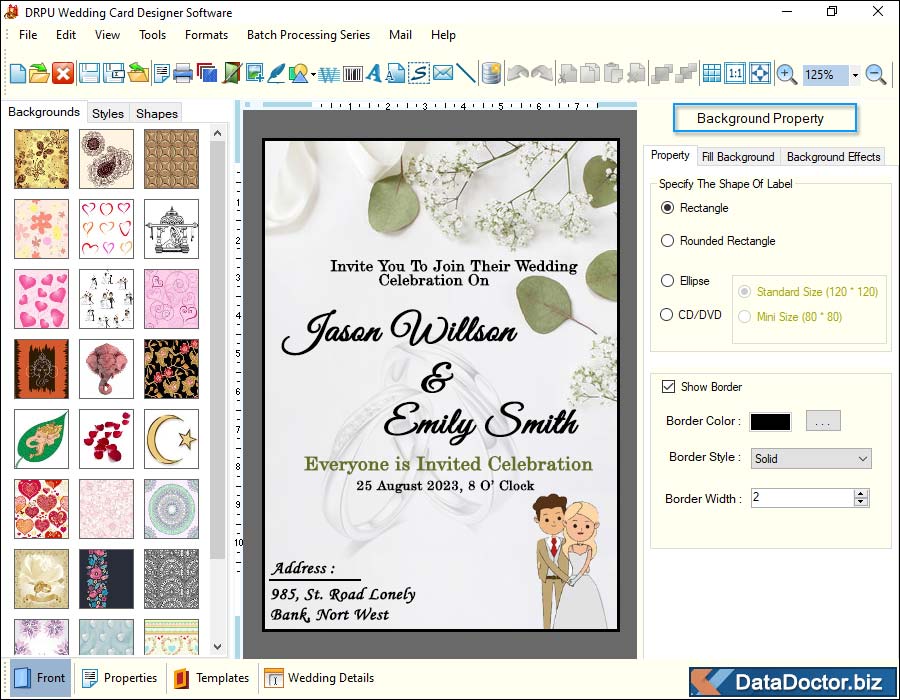Viewport: 900px width, 700px height.
Task: Open the File menu
Action: click(x=28, y=35)
